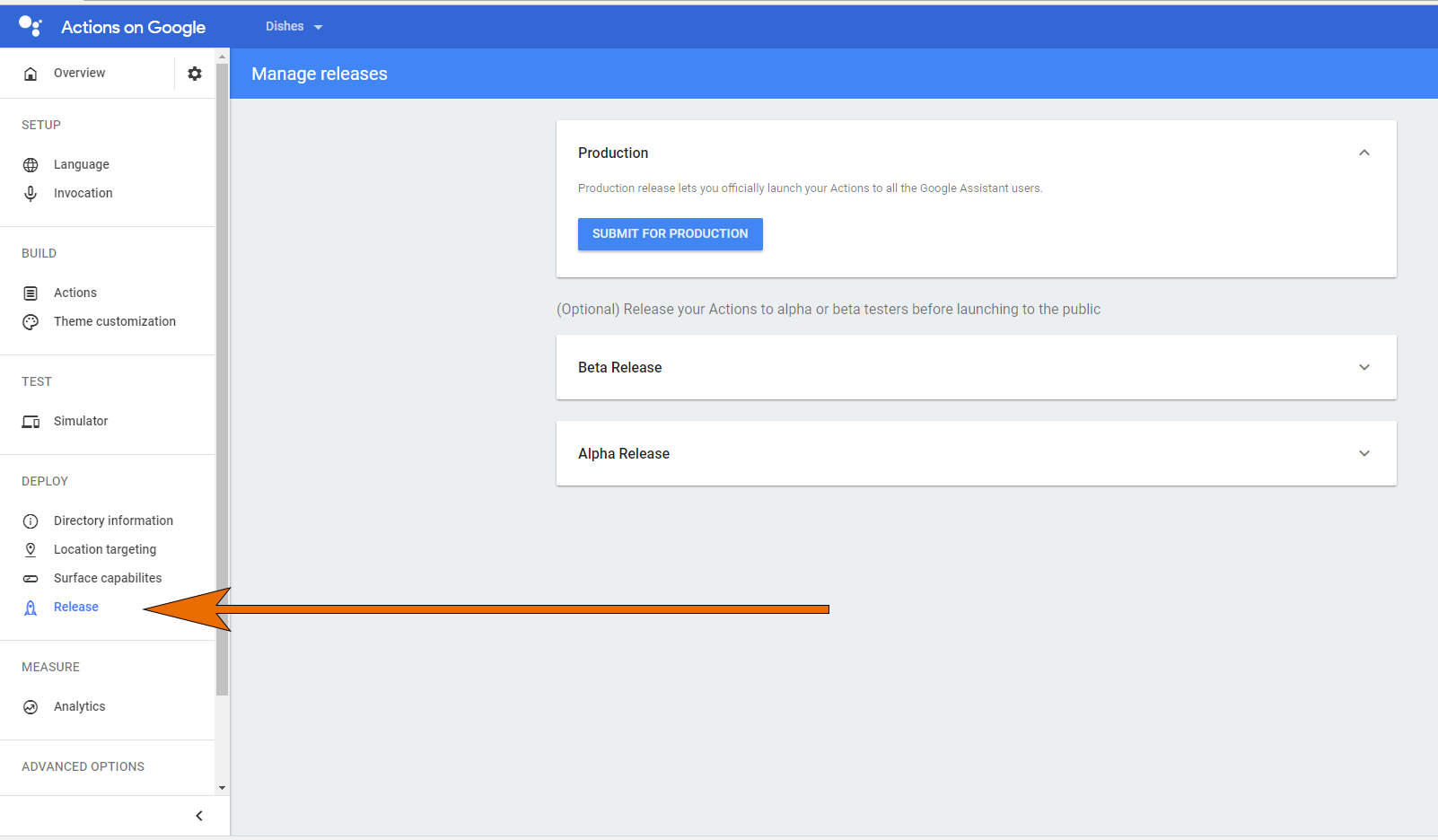Open the Dishes project dropdown
Image resolution: width=1438 pixels, height=840 pixels.
pos(294,27)
